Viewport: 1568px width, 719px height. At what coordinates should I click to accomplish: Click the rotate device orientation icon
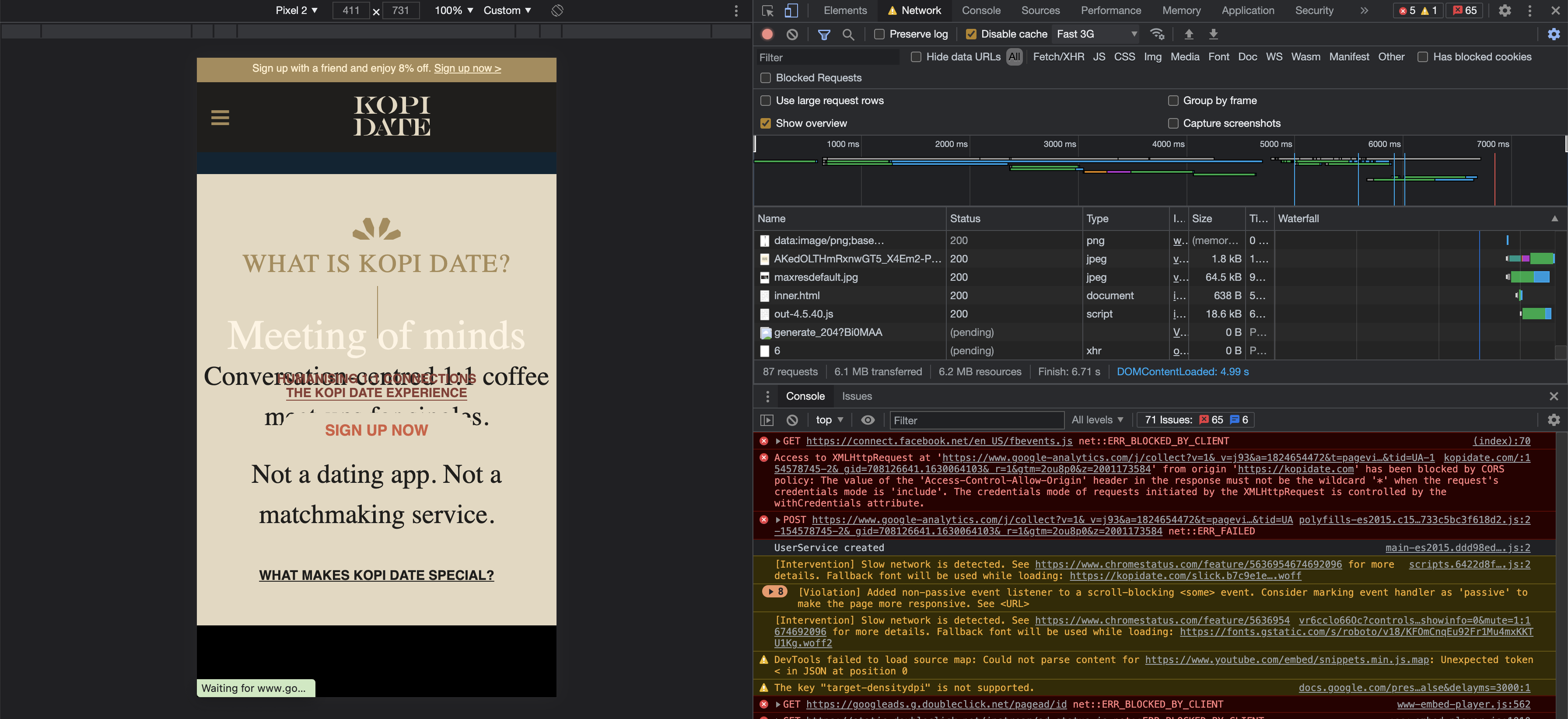click(557, 10)
